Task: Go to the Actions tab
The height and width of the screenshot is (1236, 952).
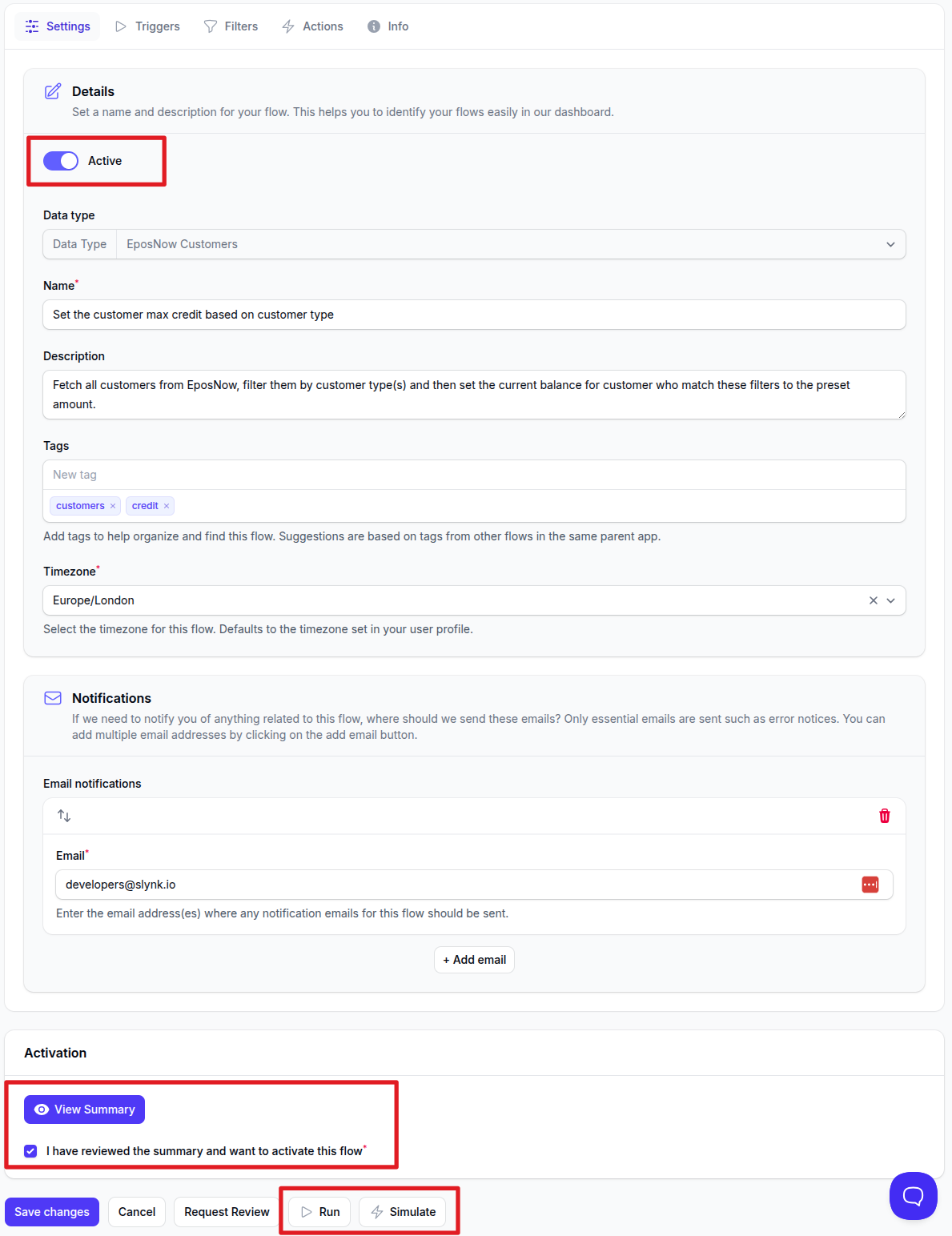Action: 313,26
